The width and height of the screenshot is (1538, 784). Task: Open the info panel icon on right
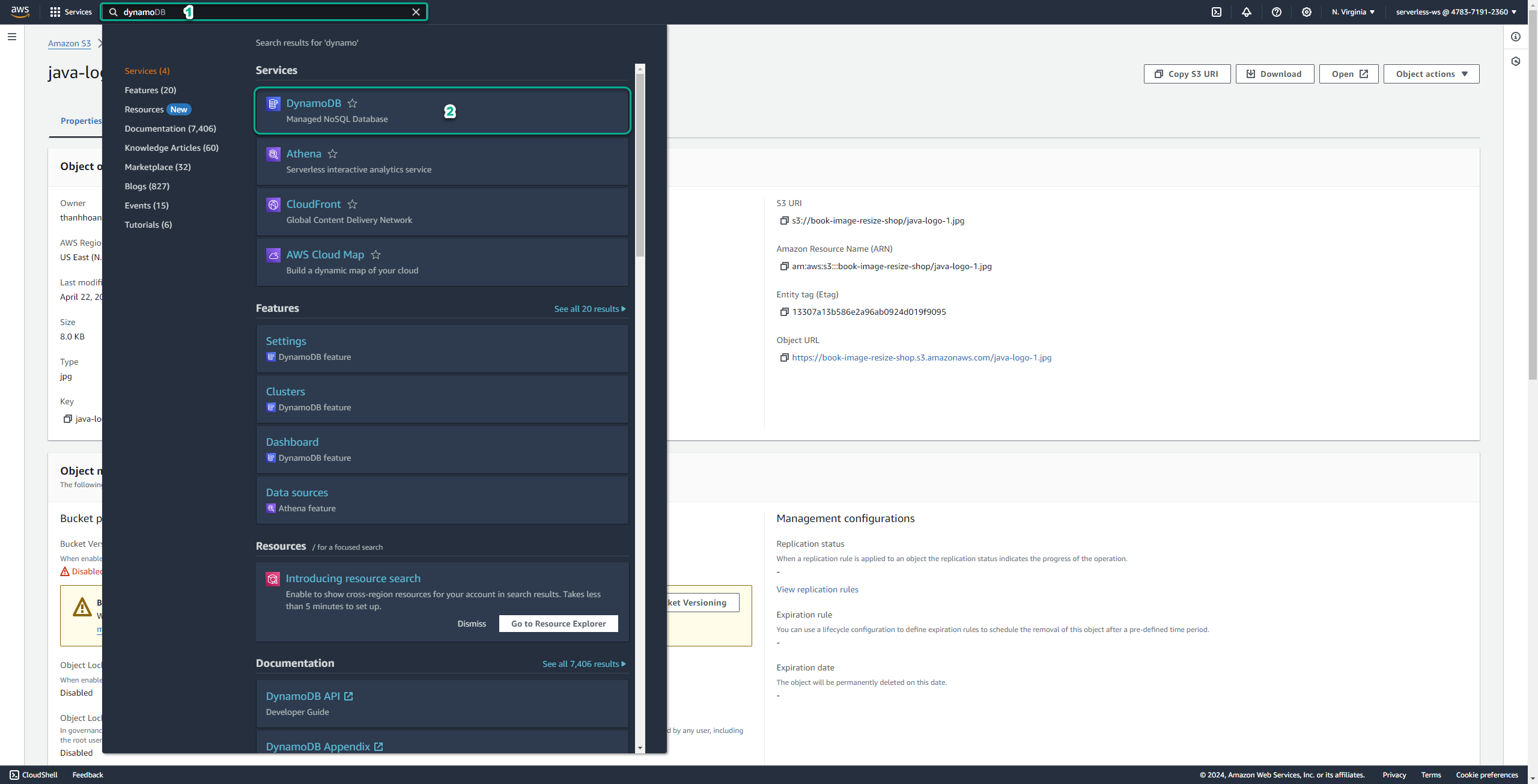(x=1516, y=37)
